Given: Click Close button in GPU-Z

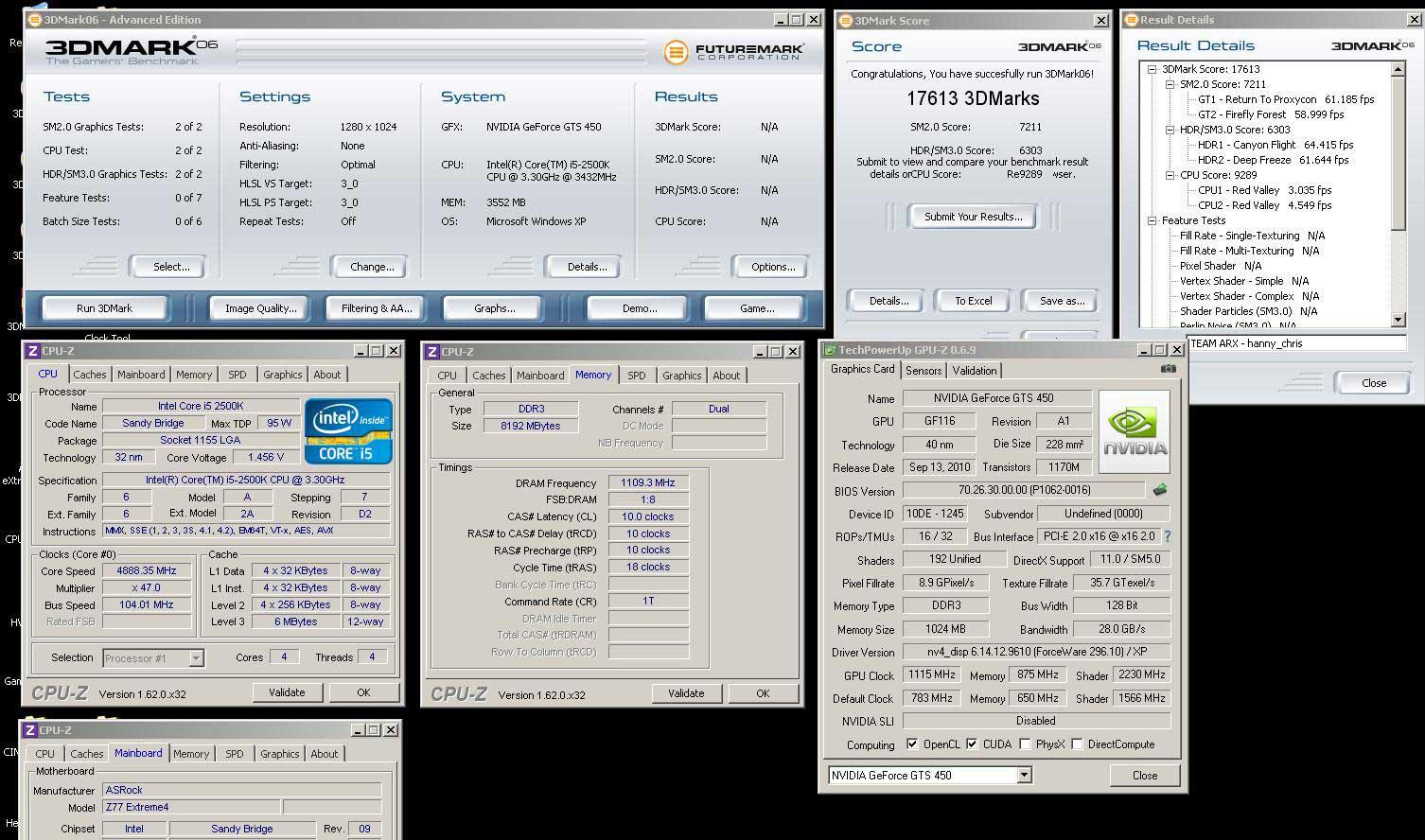Looking at the screenshot, I should tap(1145, 775).
